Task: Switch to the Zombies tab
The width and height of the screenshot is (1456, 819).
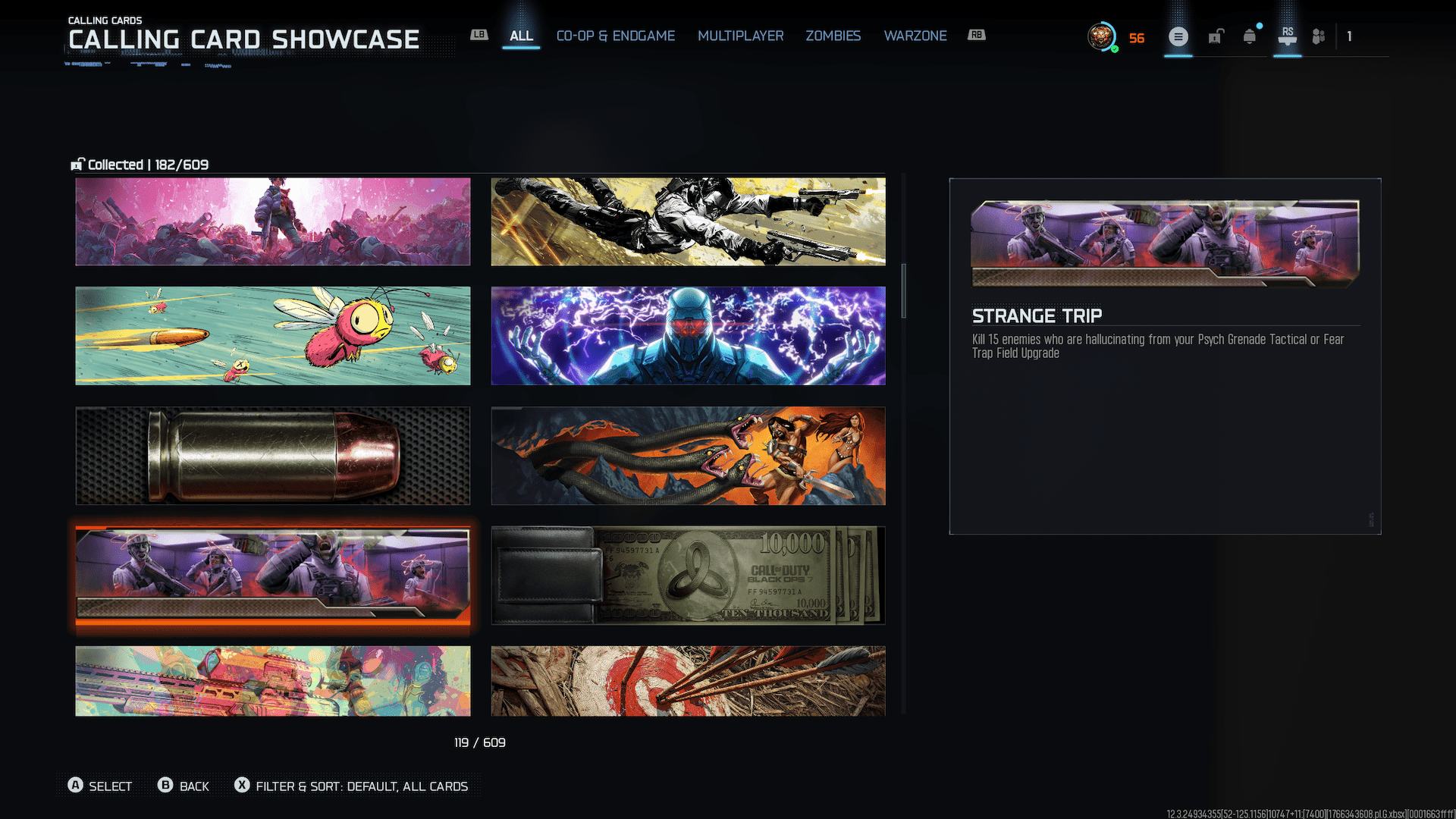Action: tap(833, 36)
